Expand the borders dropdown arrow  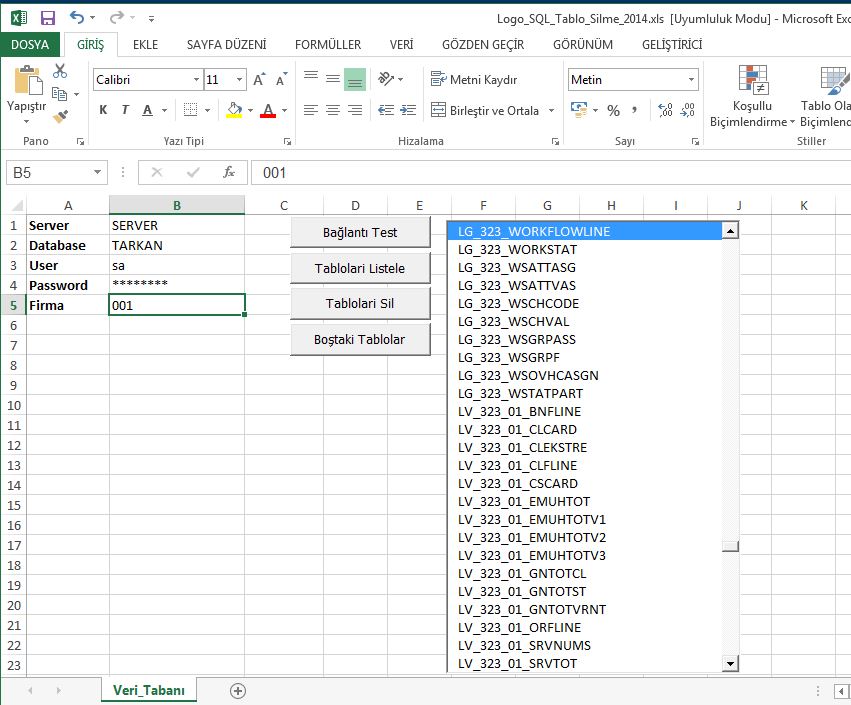point(207,110)
